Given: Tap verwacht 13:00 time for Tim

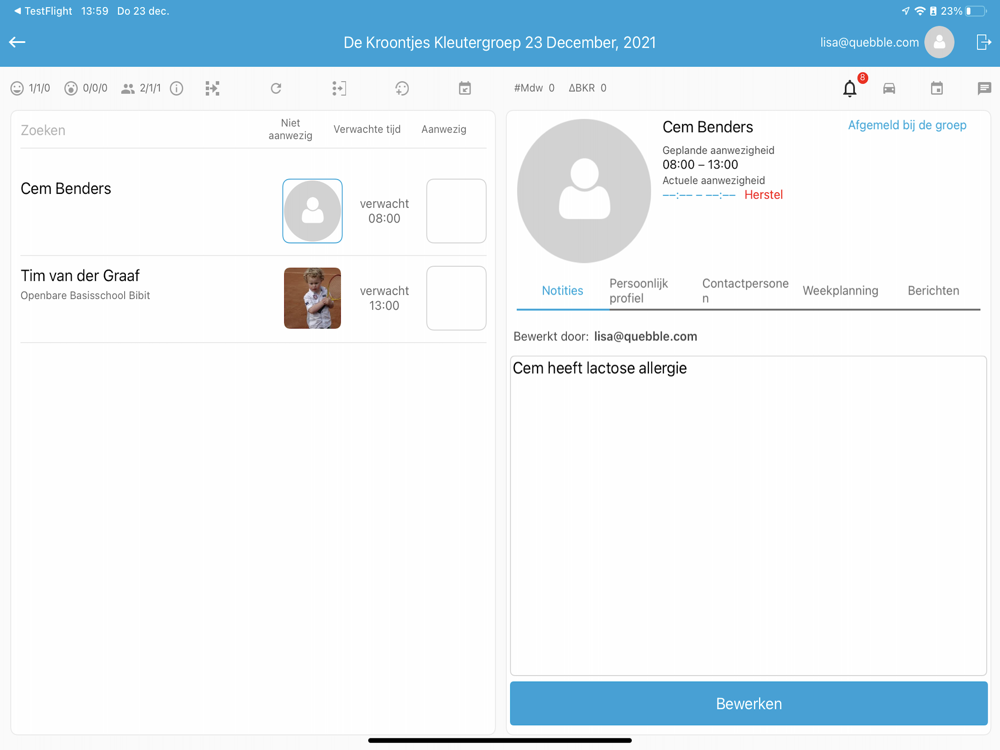Looking at the screenshot, I should pos(384,298).
